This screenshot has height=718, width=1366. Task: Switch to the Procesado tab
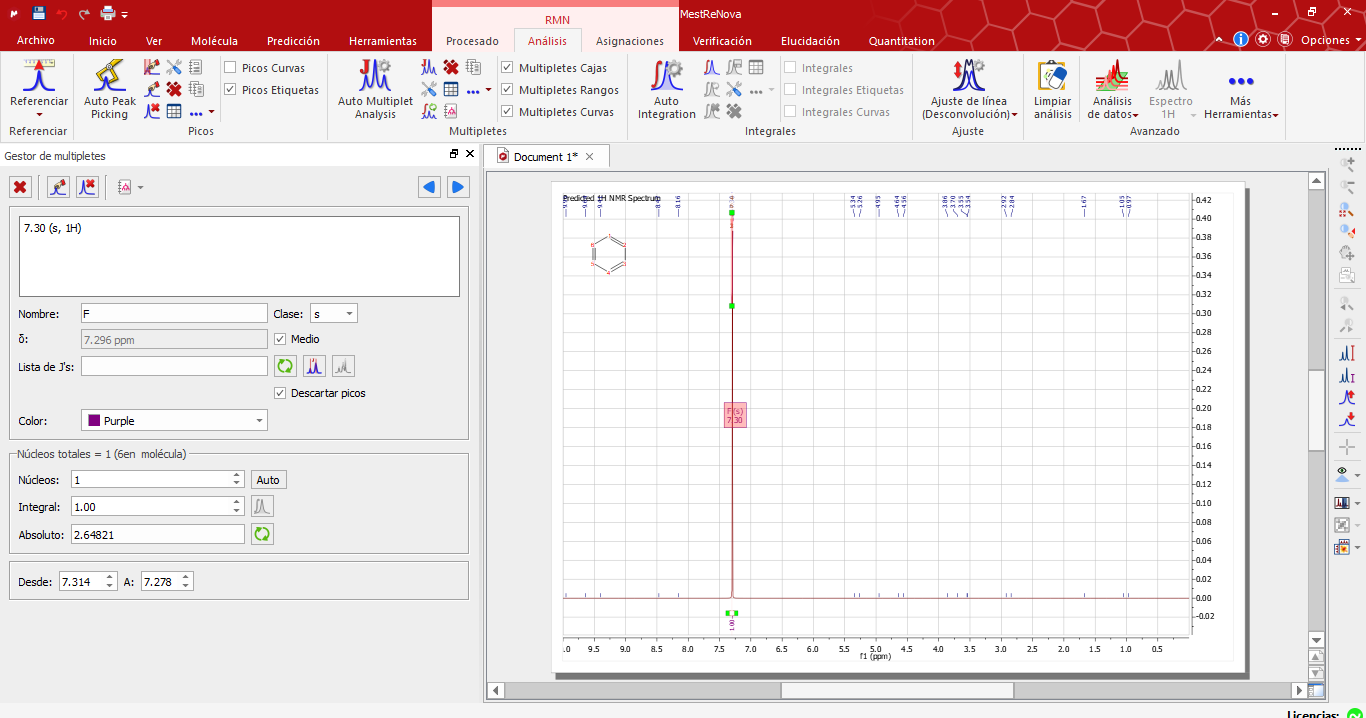472,41
